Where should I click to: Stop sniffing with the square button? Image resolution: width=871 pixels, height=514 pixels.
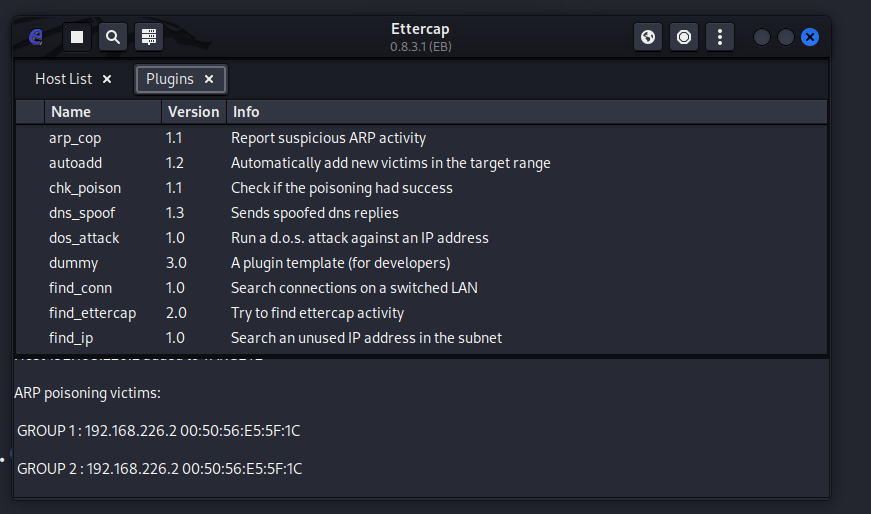point(77,37)
